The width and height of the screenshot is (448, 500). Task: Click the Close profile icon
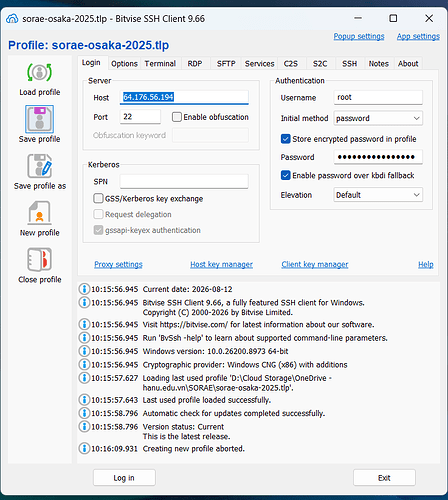click(x=39, y=259)
